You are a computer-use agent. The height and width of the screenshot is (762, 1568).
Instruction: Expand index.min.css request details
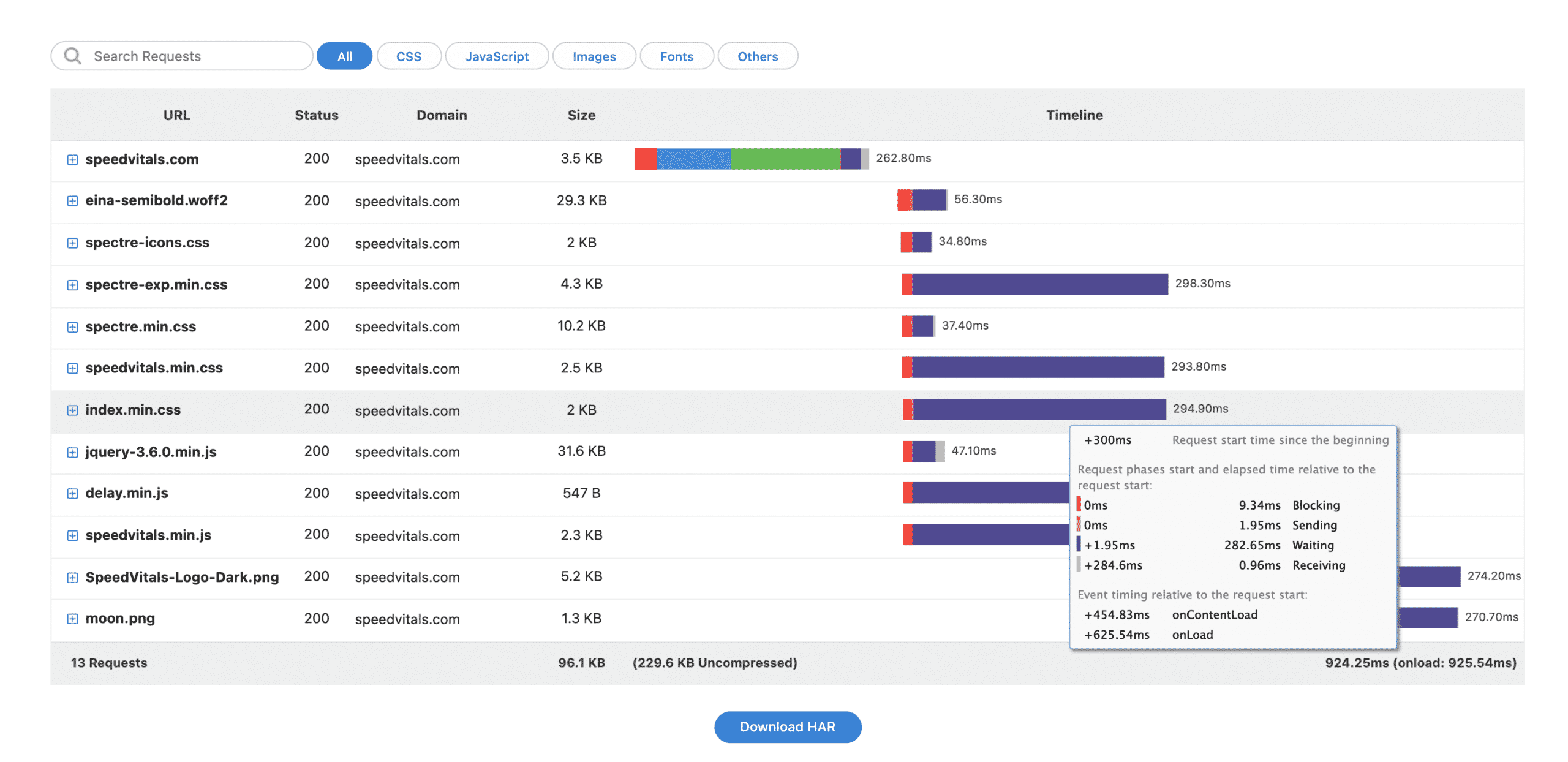point(72,410)
